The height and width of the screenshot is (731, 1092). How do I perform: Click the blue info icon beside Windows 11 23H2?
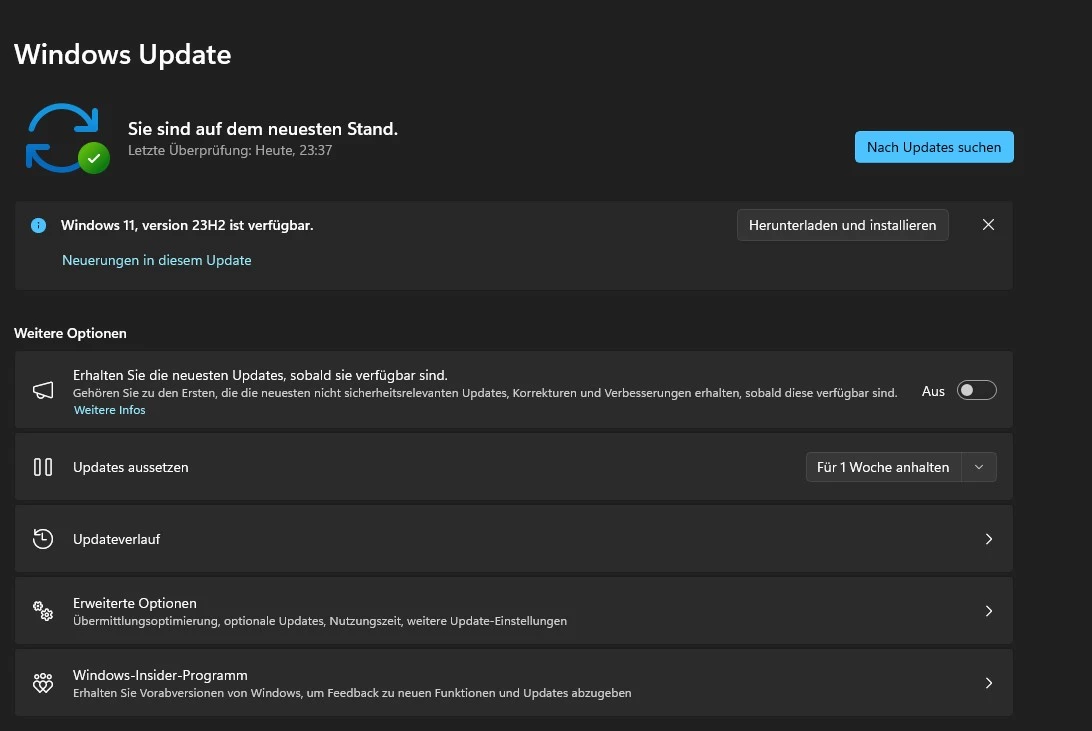pos(38,226)
